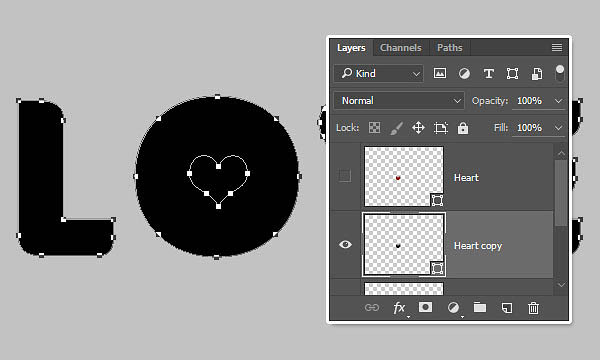Viewport: 600px width, 360px height.
Task: Delete the selected layer
Action: pyautogui.click(x=533, y=308)
